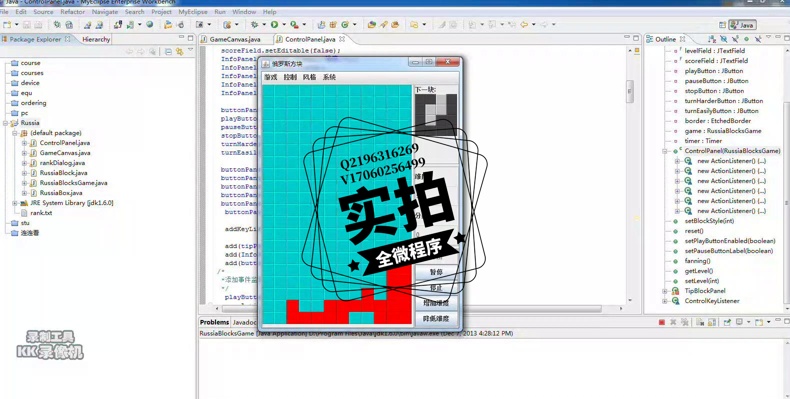Click the Open Perspective icon
Screen dimensions: 790x399
pos(722,25)
